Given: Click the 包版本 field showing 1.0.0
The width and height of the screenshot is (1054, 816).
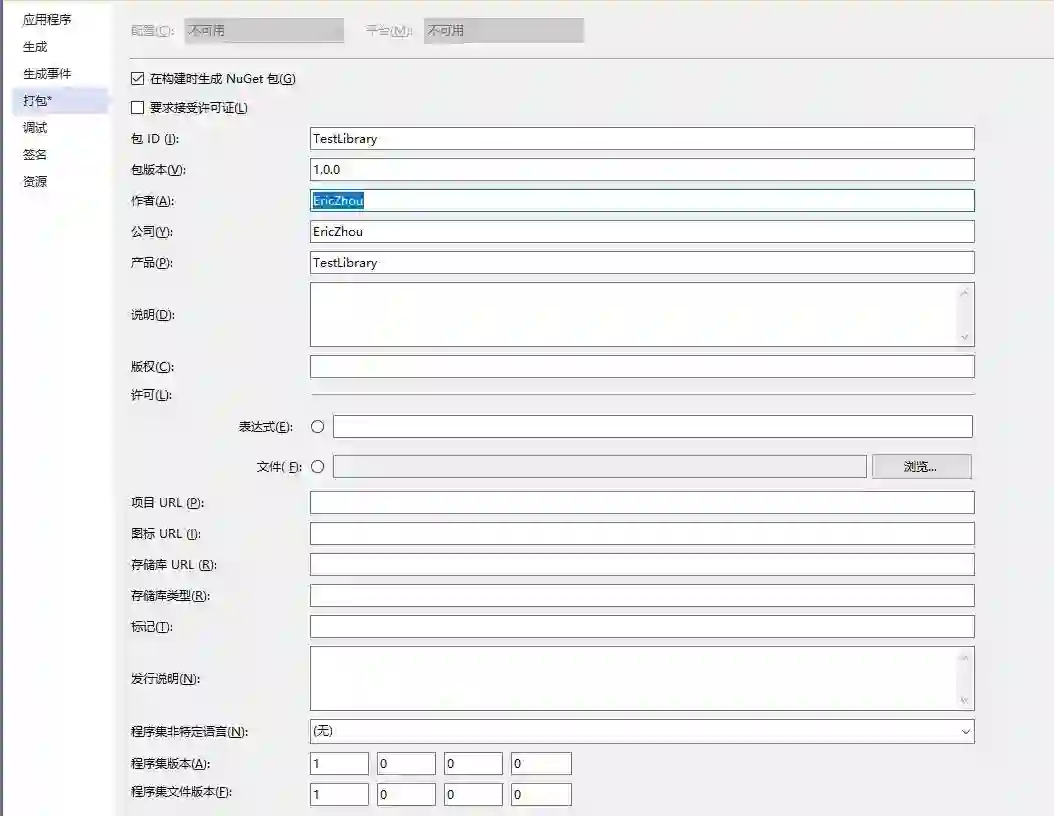Looking at the screenshot, I should [x=642, y=169].
